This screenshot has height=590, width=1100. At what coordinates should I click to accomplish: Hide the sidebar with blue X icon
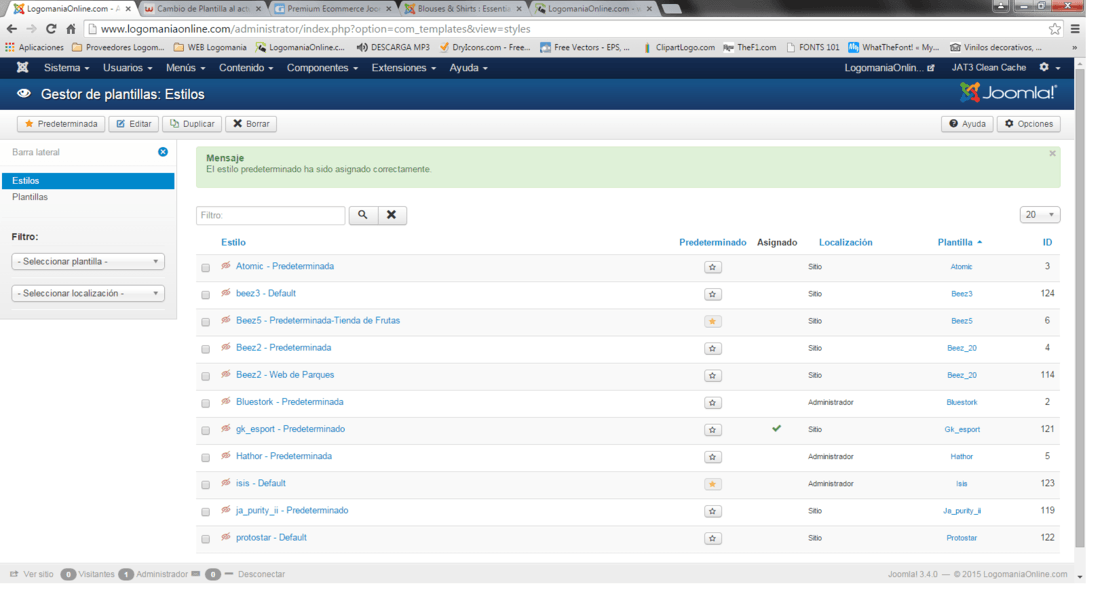(163, 152)
